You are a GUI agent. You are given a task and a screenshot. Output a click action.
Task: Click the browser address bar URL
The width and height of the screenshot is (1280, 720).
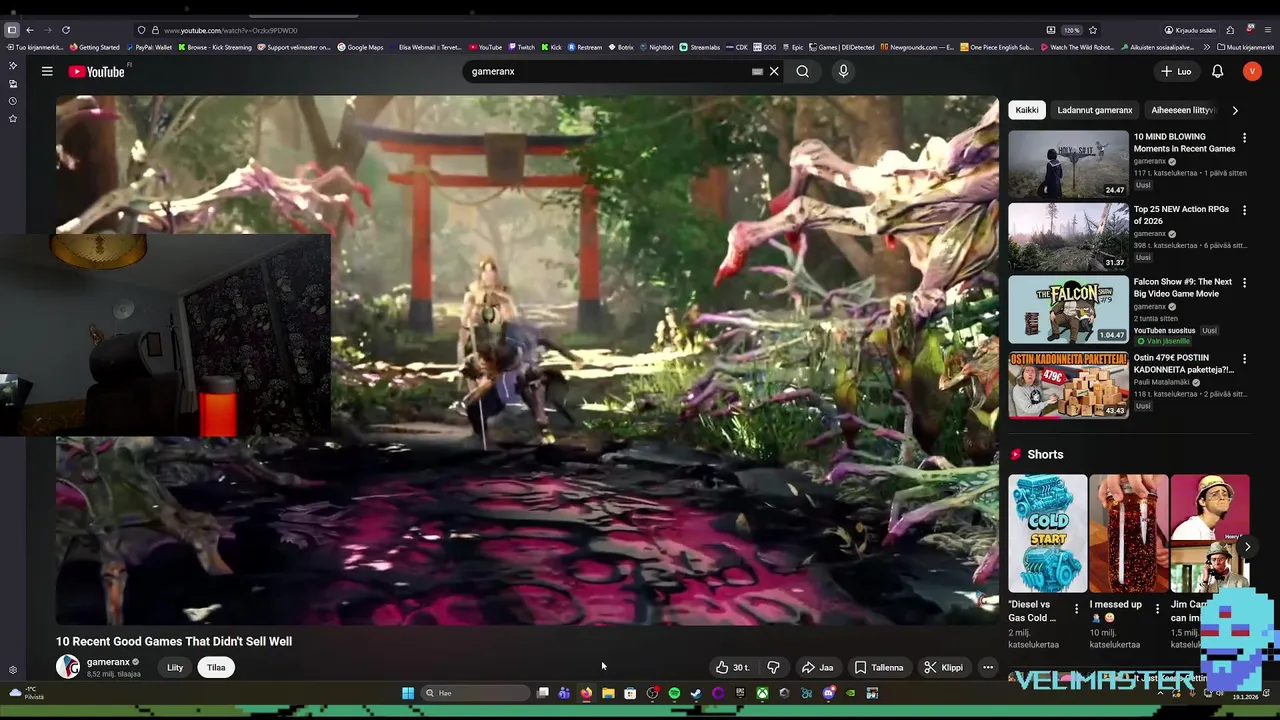(231, 30)
